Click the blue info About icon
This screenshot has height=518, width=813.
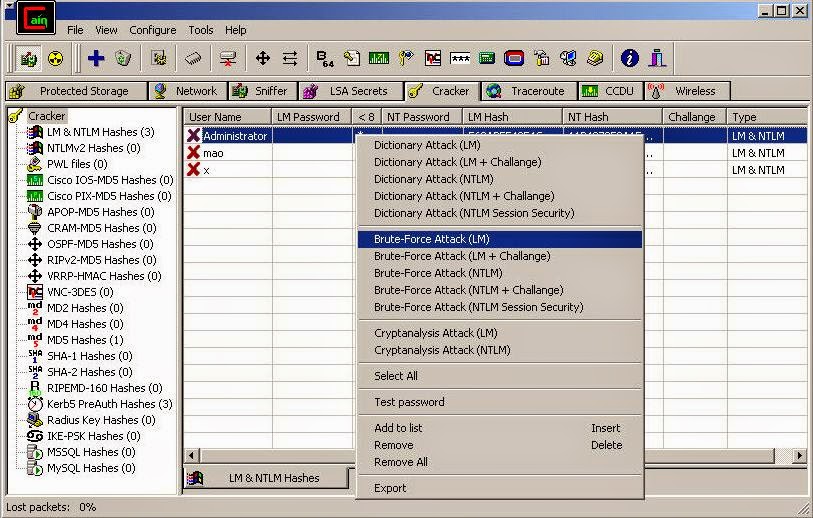point(629,58)
